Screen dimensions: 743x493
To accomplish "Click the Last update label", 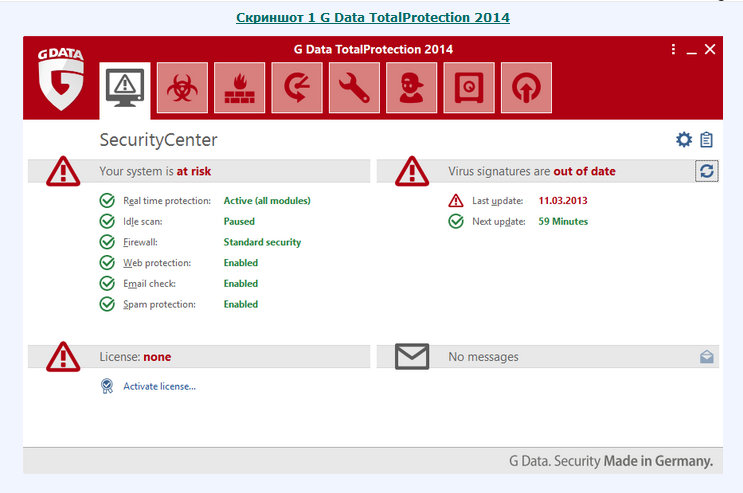I will pos(498,201).
